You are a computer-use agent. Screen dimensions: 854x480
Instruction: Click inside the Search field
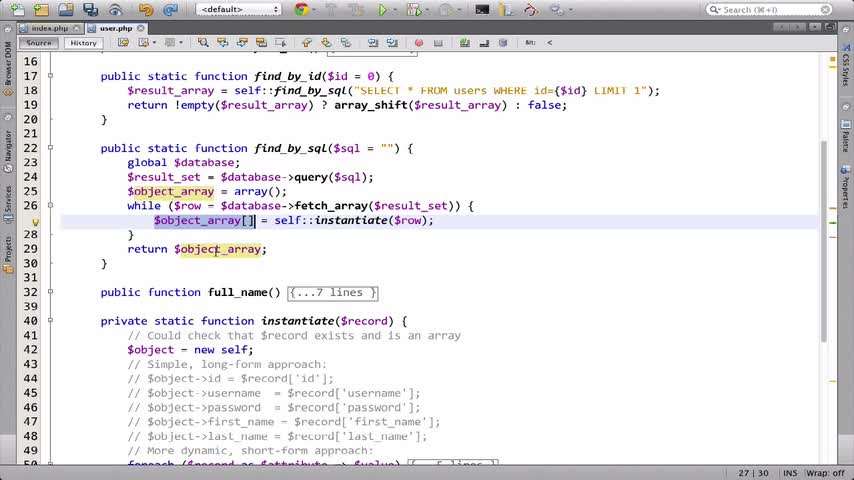point(769,9)
